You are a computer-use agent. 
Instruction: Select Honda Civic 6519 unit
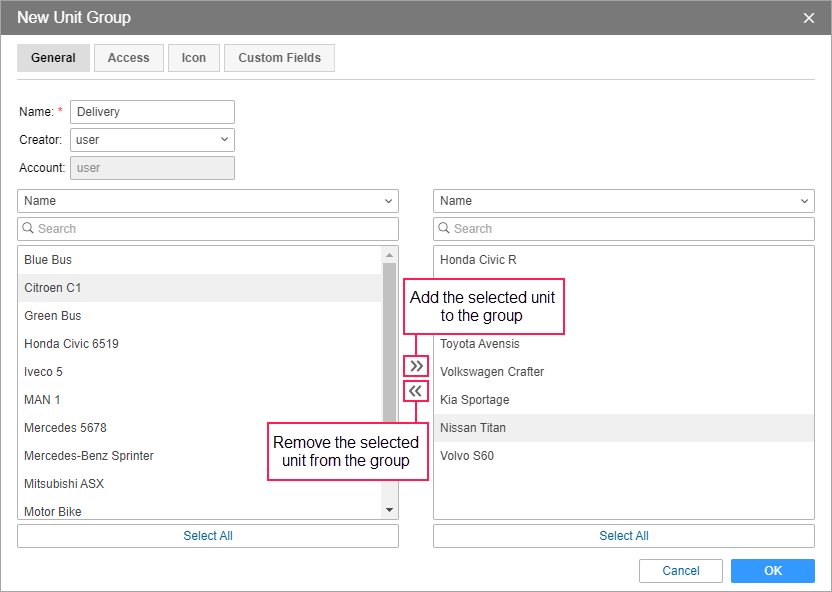pos(200,344)
